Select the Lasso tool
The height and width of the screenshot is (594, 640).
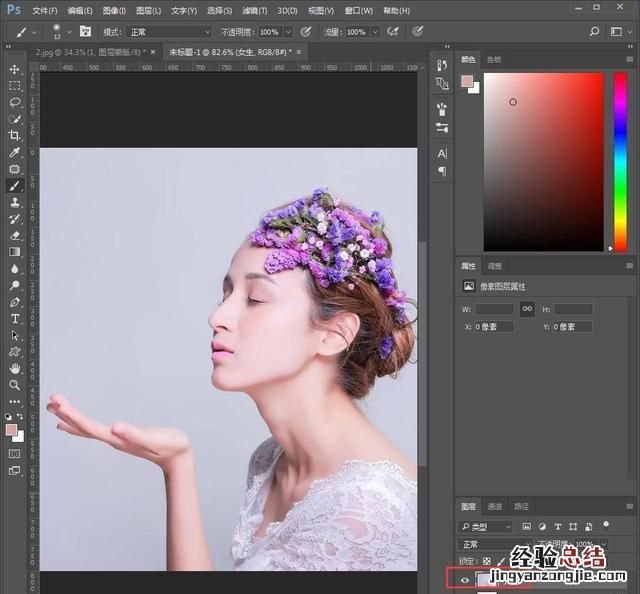click(x=15, y=102)
